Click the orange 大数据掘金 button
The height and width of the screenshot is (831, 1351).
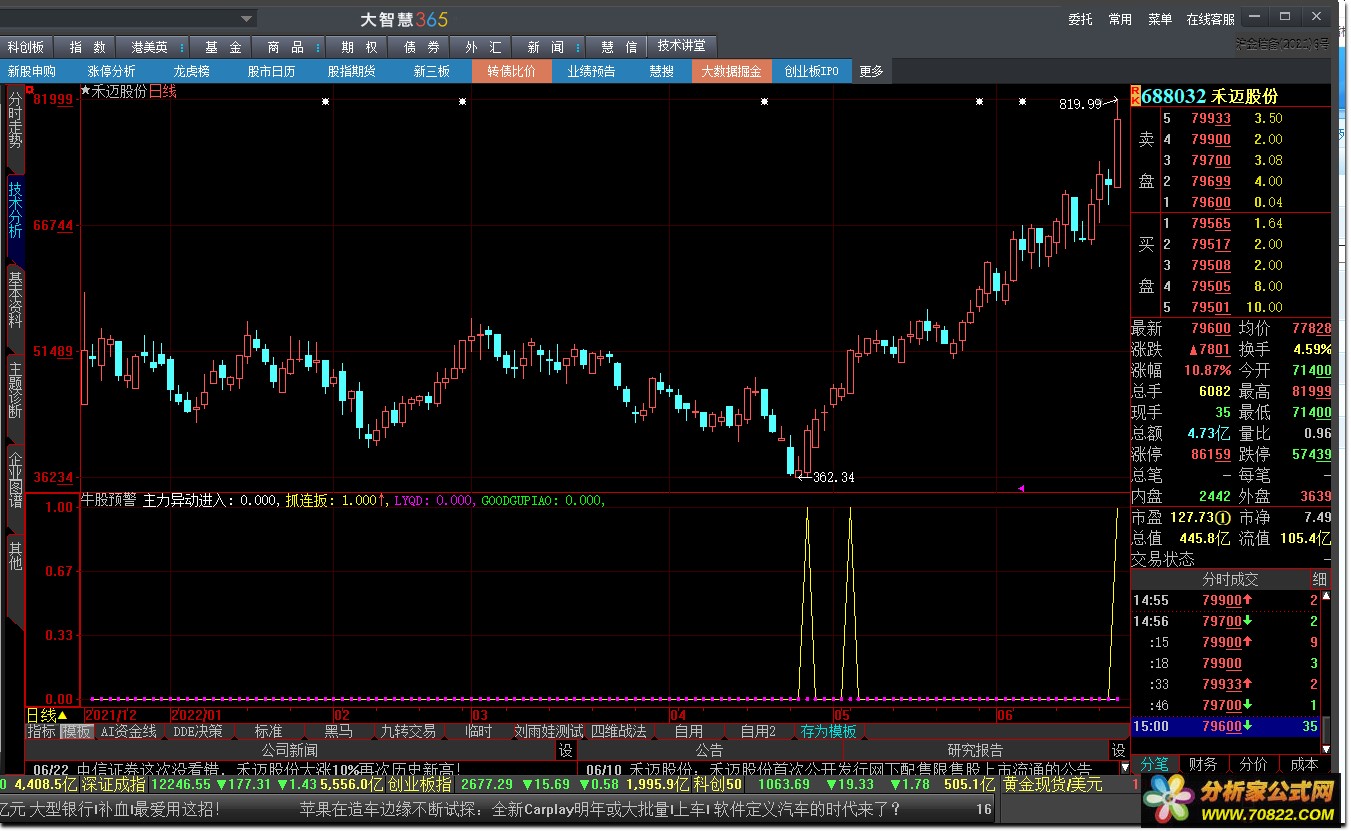(731, 71)
